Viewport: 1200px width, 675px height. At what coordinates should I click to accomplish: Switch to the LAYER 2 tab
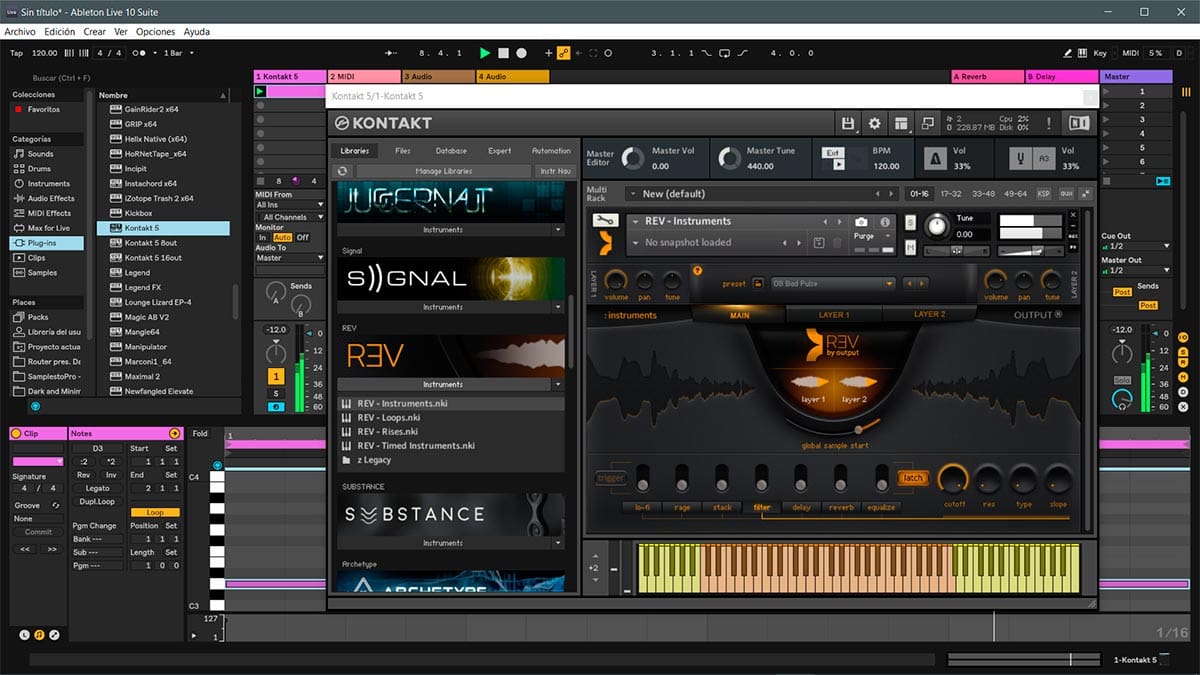click(929, 314)
